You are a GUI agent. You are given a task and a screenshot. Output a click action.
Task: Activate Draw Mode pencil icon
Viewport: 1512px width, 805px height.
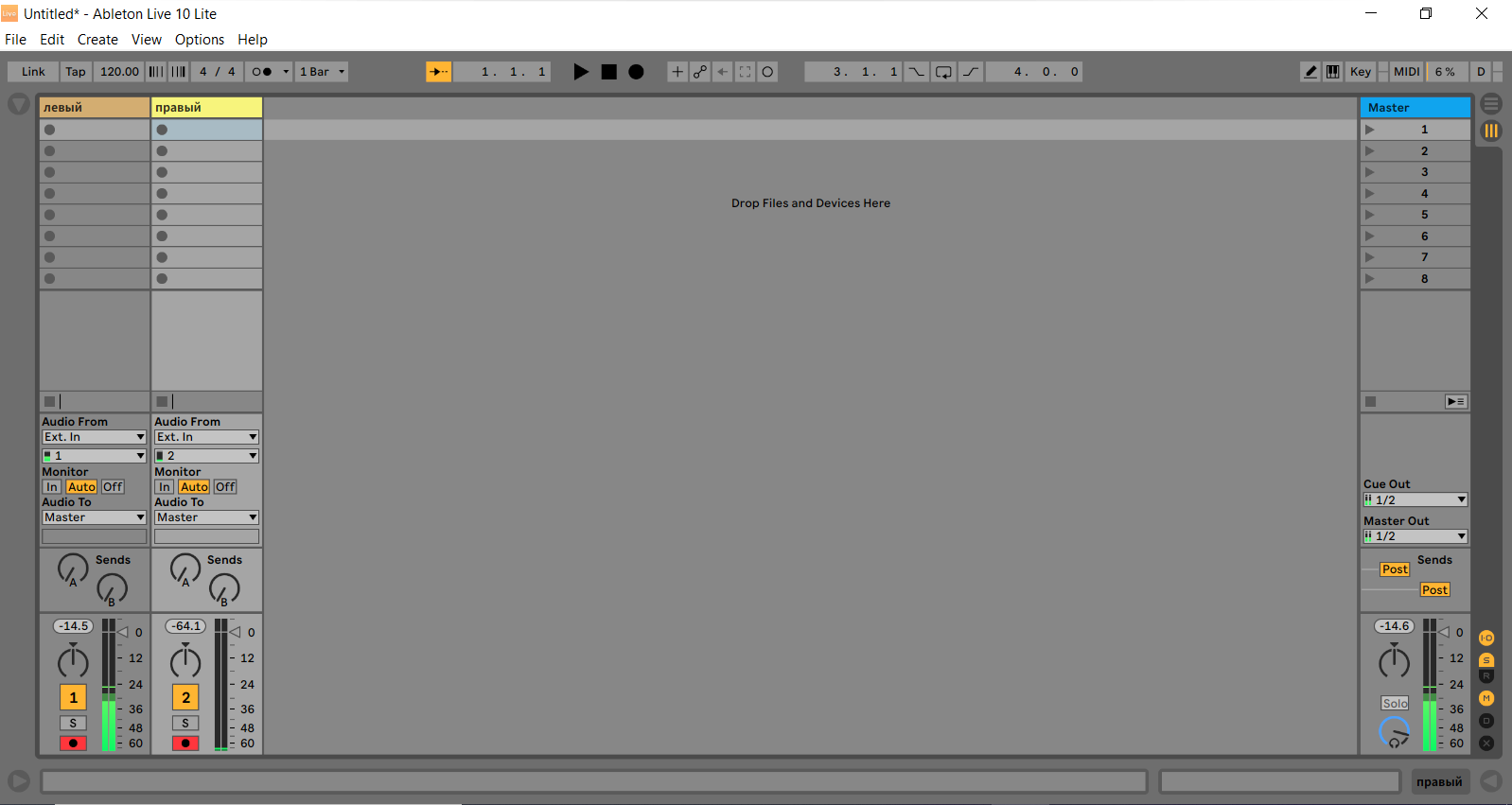[x=1310, y=72]
